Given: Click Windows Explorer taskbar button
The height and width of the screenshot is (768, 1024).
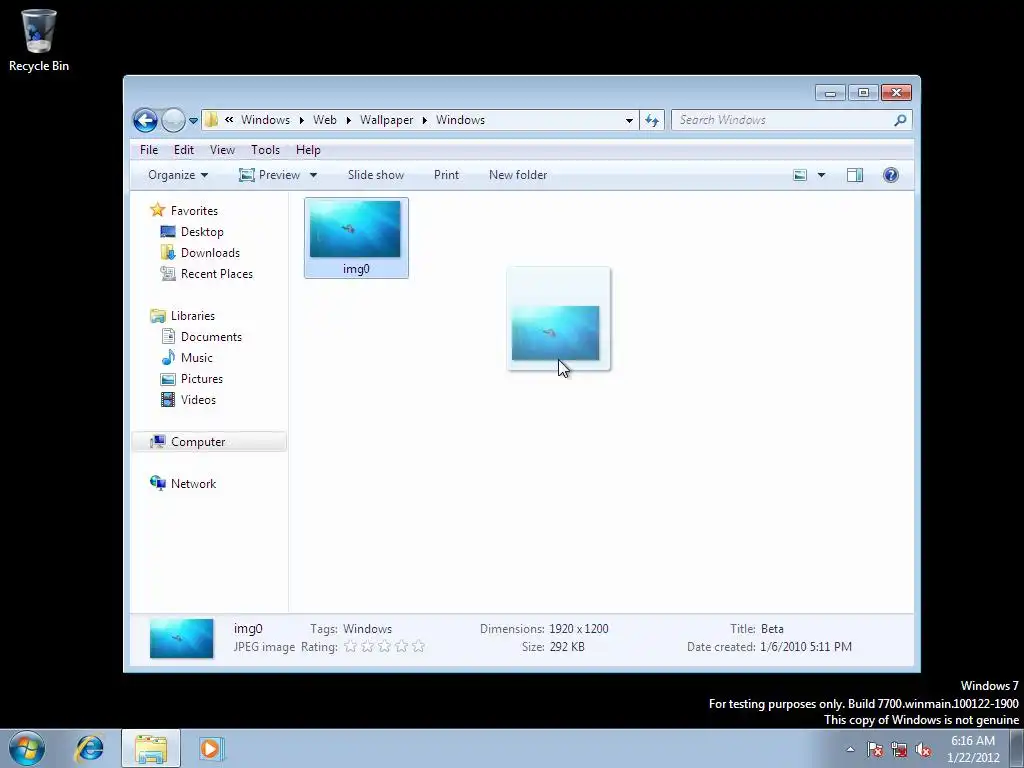Looking at the screenshot, I should 151,748.
